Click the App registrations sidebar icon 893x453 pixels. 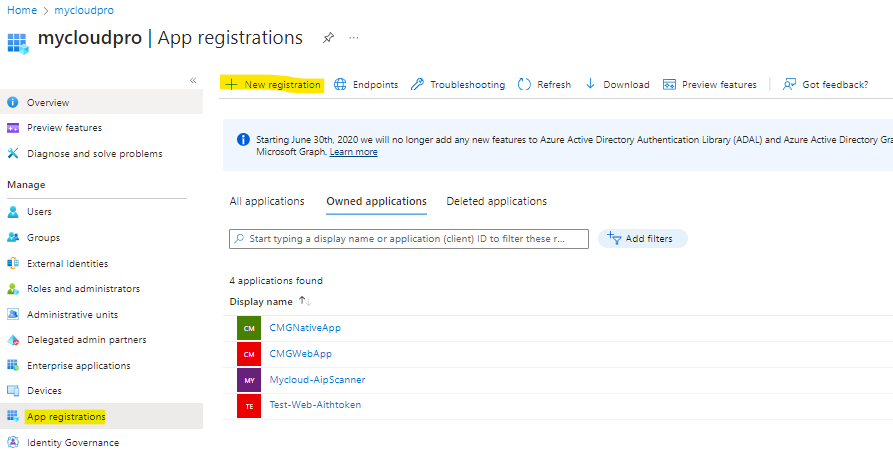point(13,417)
